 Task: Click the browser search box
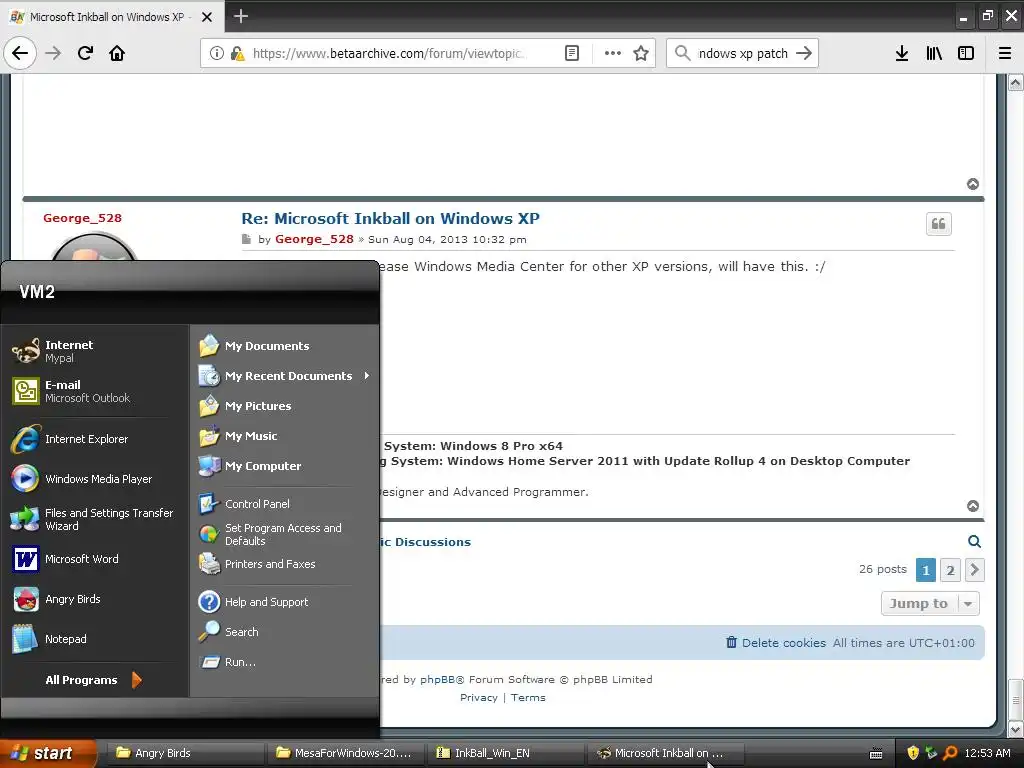(743, 53)
